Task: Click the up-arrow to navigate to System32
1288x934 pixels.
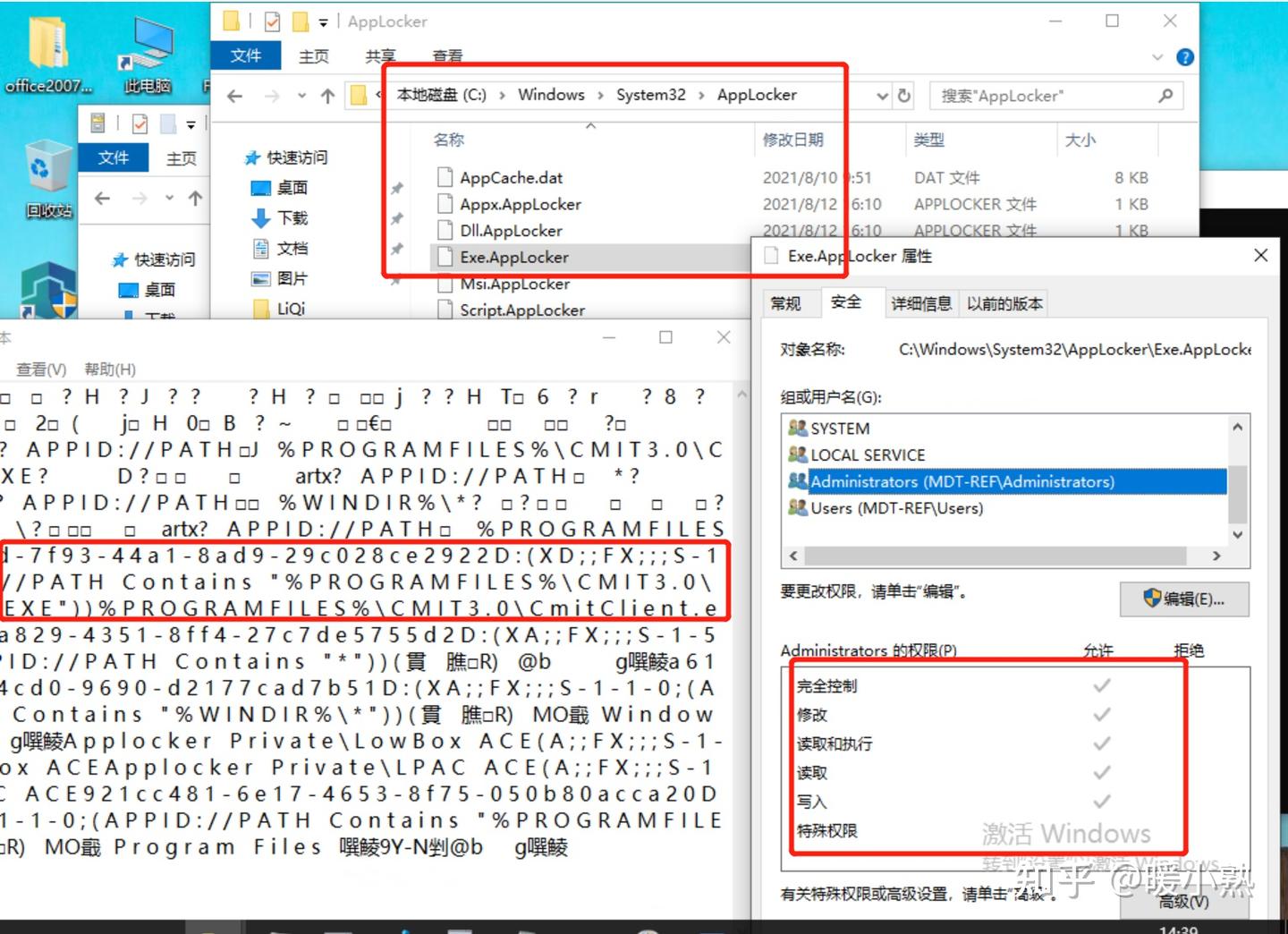Action: click(328, 95)
